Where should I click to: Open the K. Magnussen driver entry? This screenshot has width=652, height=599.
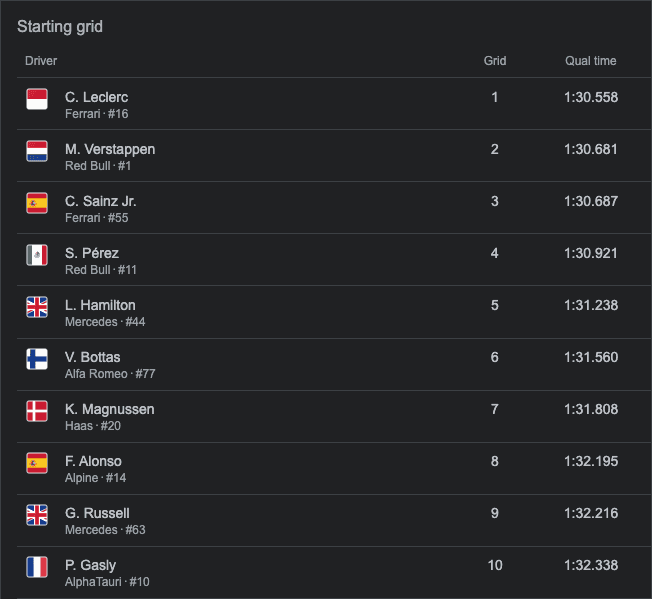coord(110,409)
